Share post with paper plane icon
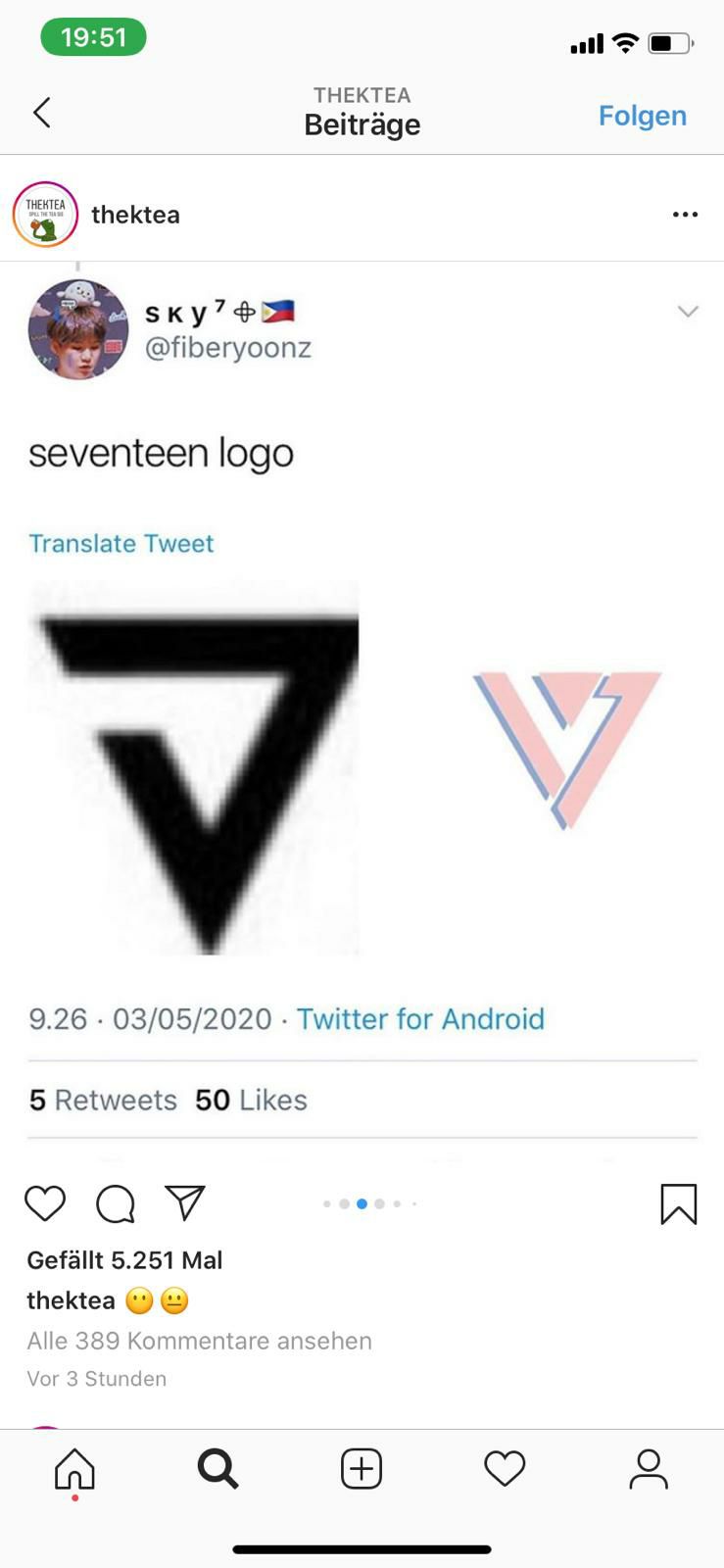This screenshot has width=724, height=1568. point(185,1202)
